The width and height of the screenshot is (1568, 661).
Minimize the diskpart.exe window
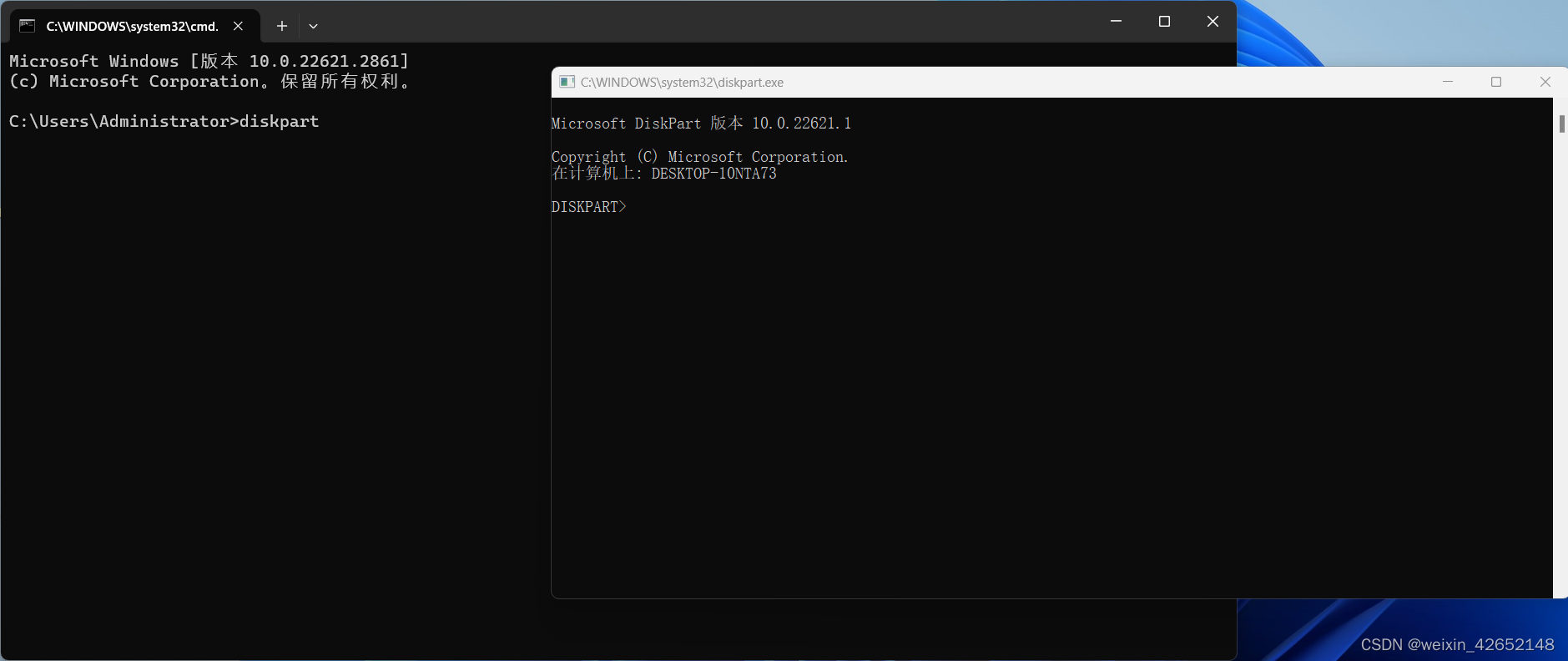(x=1448, y=82)
